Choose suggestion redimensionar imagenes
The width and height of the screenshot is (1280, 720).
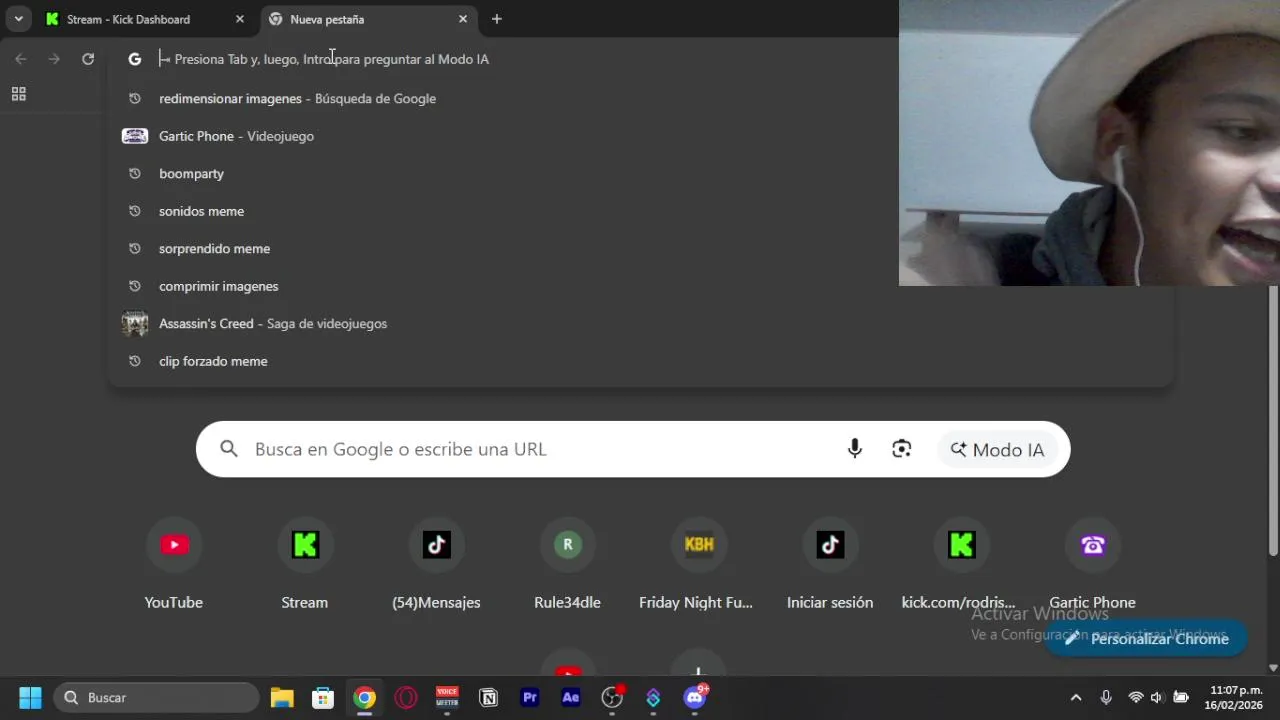(x=640, y=98)
